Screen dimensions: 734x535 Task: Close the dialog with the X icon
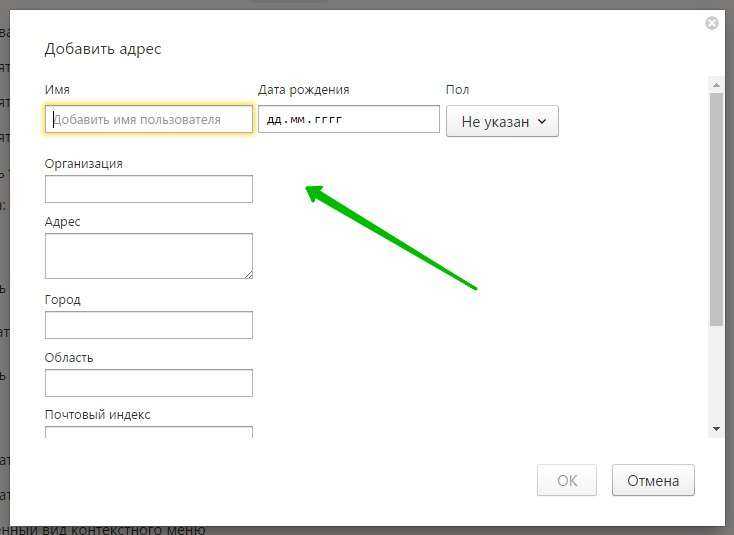tap(712, 23)
